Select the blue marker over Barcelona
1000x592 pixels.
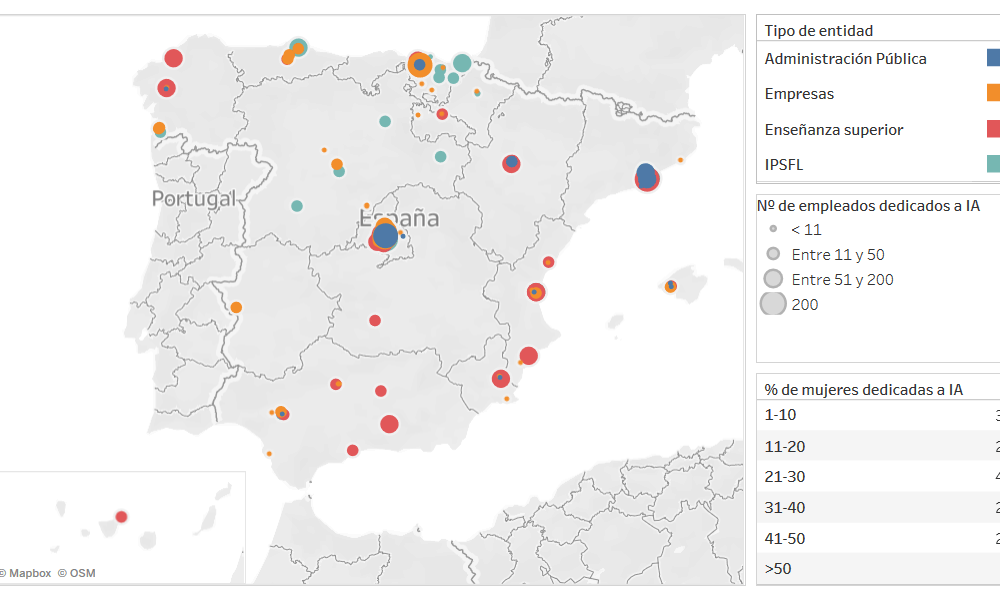(x=646, y=176)
